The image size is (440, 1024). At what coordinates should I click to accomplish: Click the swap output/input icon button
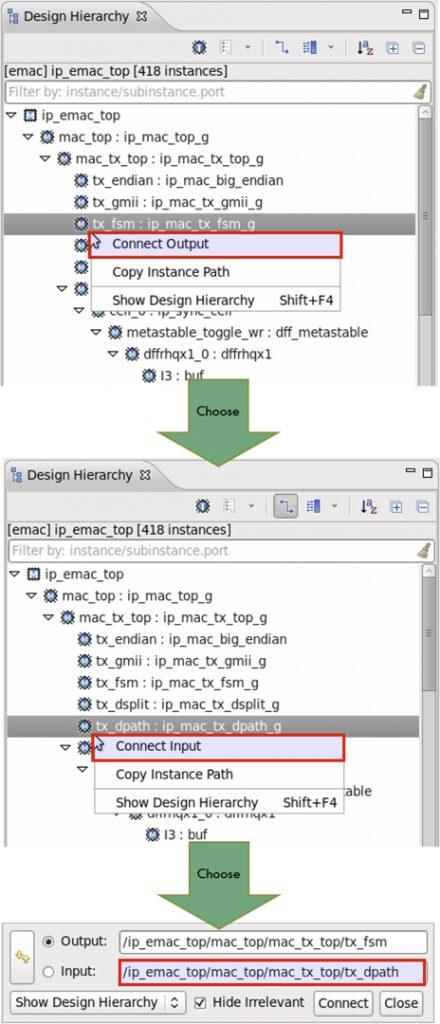tap(22, 957)
